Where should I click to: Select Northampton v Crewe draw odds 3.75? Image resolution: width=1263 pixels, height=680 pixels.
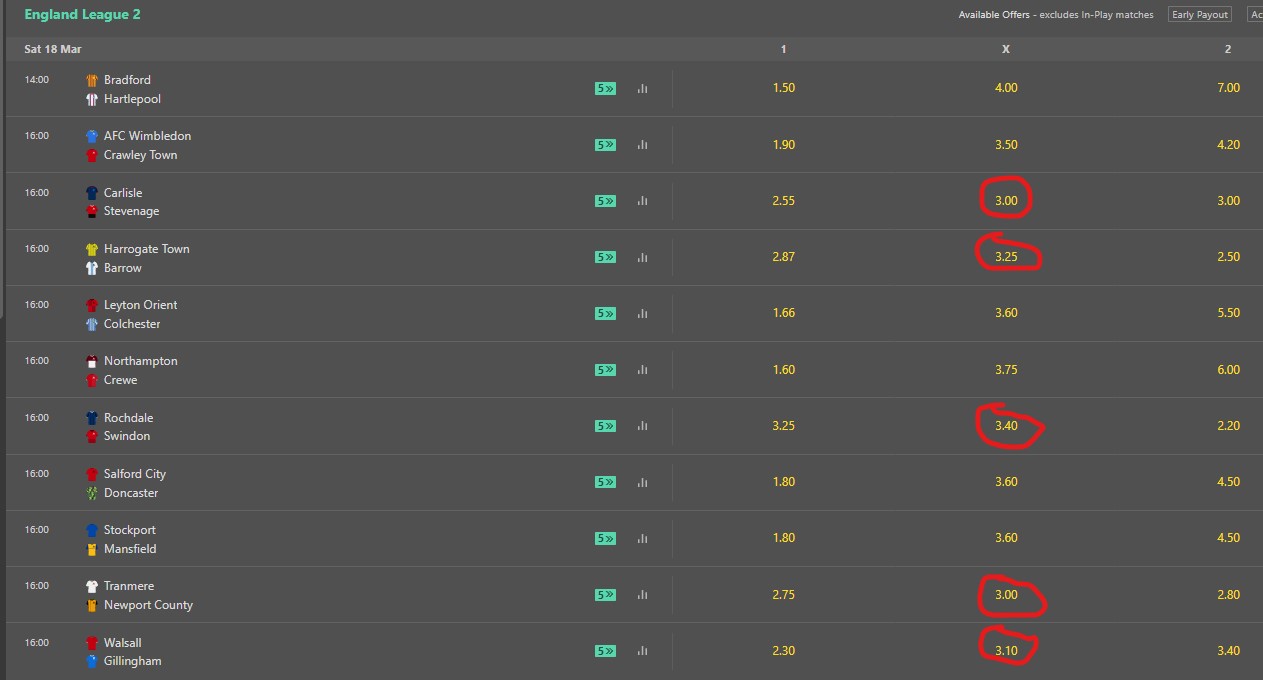[1006, 370]
